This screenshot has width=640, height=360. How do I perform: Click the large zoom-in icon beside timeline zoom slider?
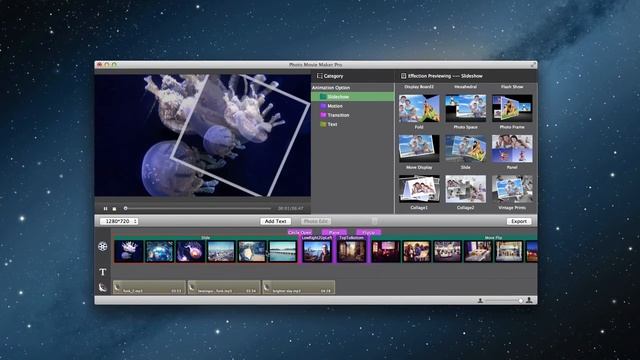click(529, 300)
